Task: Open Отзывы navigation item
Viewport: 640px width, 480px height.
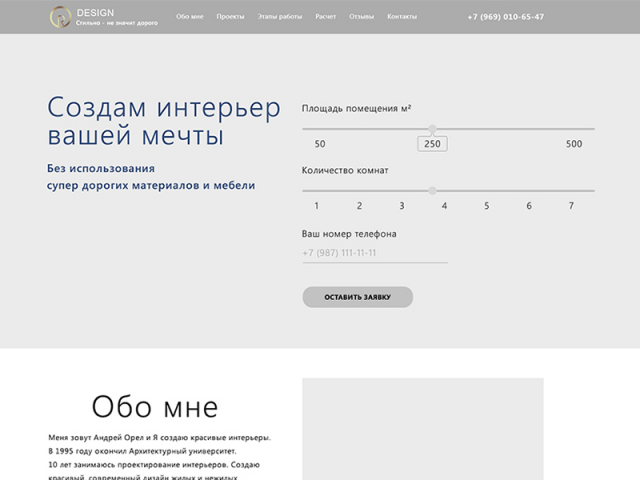Action: coord(362,17)
